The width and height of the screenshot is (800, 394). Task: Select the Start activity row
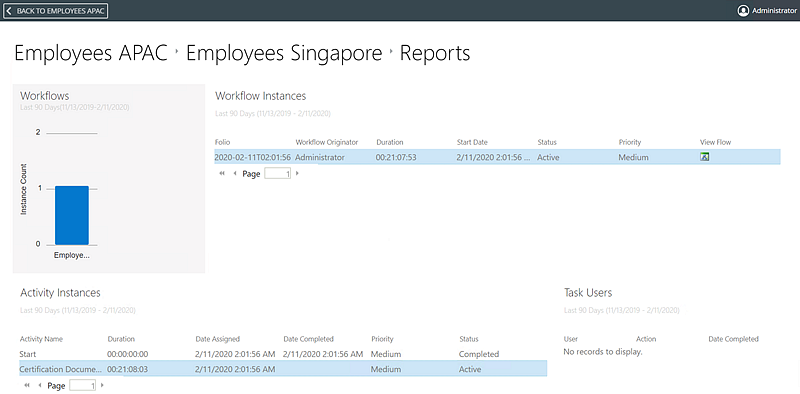coord(283,354)
